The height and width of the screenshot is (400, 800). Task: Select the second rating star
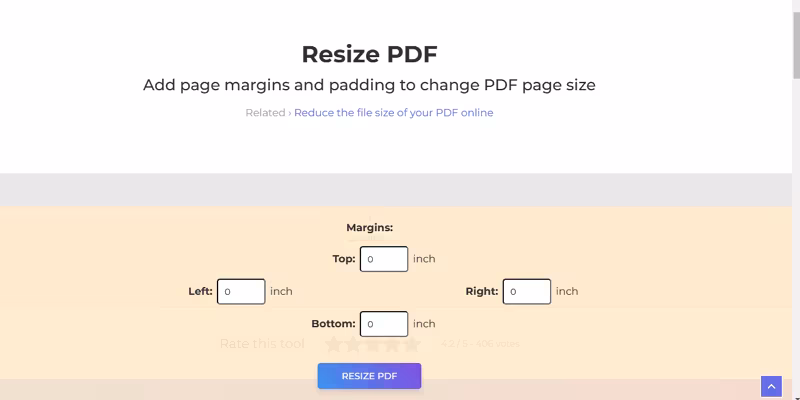(353, 344)
